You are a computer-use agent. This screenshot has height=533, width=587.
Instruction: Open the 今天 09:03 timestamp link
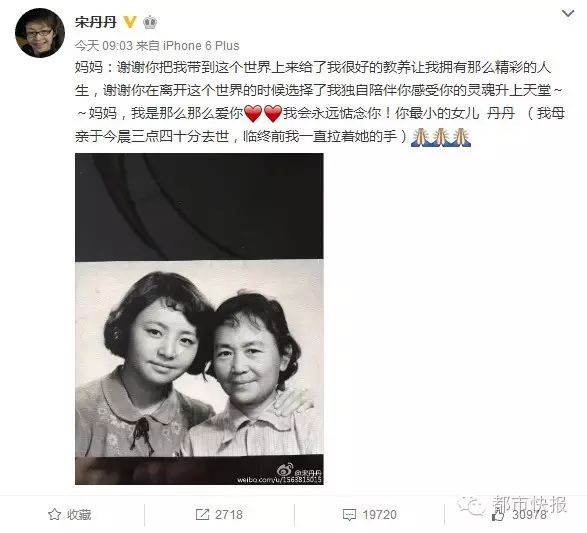[x=104, y=46]
